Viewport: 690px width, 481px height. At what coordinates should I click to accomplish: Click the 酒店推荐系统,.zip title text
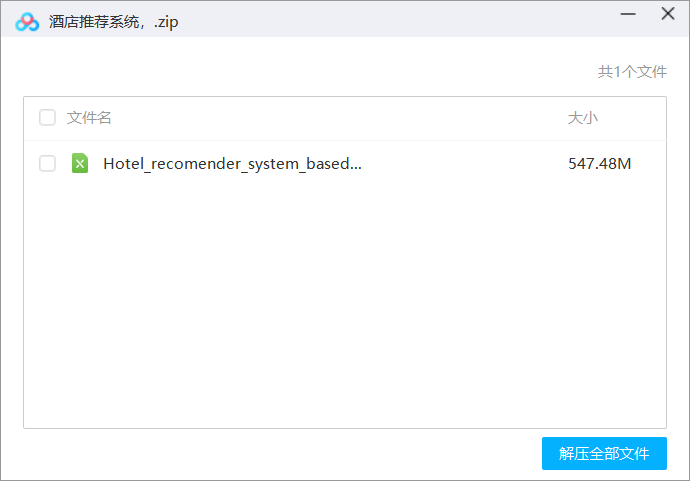[115, 22]
